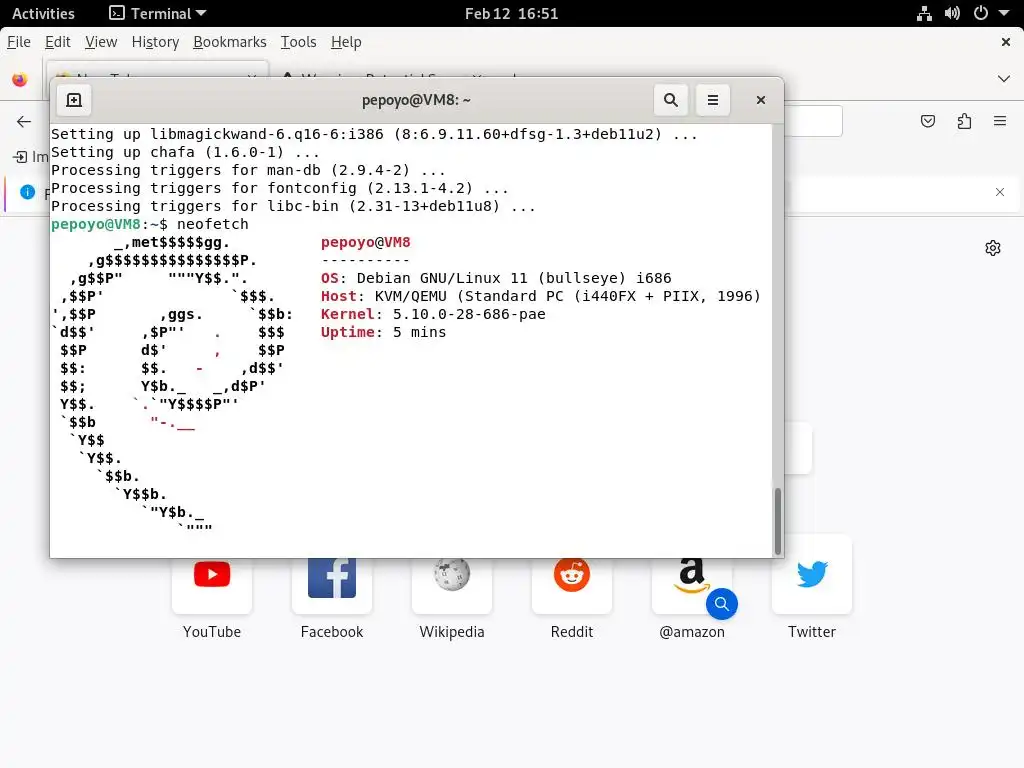
Task: Open the clock showing Feb 12 16:51
Action: [x=511, y=13]
